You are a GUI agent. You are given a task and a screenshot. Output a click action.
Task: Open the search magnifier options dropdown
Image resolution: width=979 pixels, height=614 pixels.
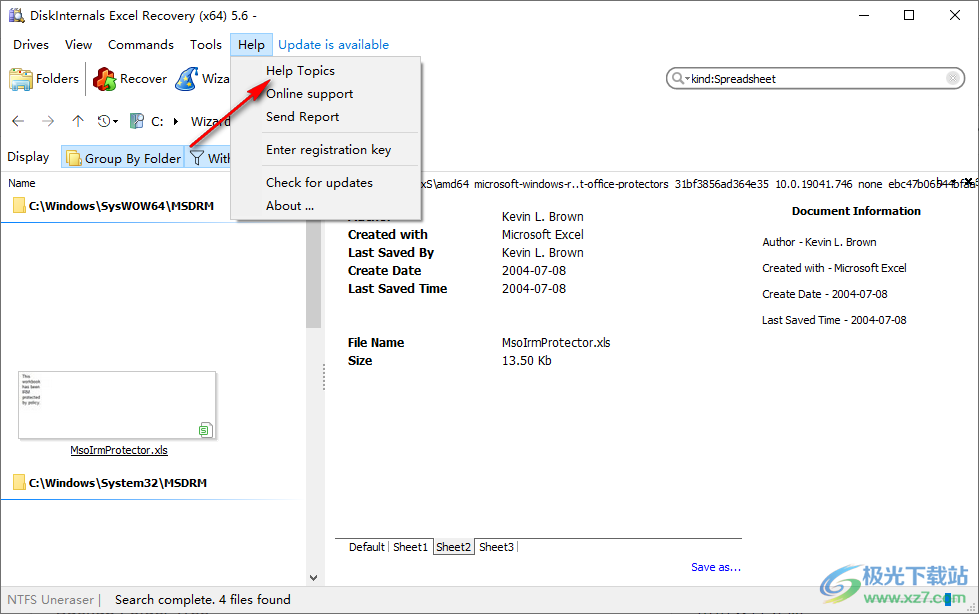(679, 79)
